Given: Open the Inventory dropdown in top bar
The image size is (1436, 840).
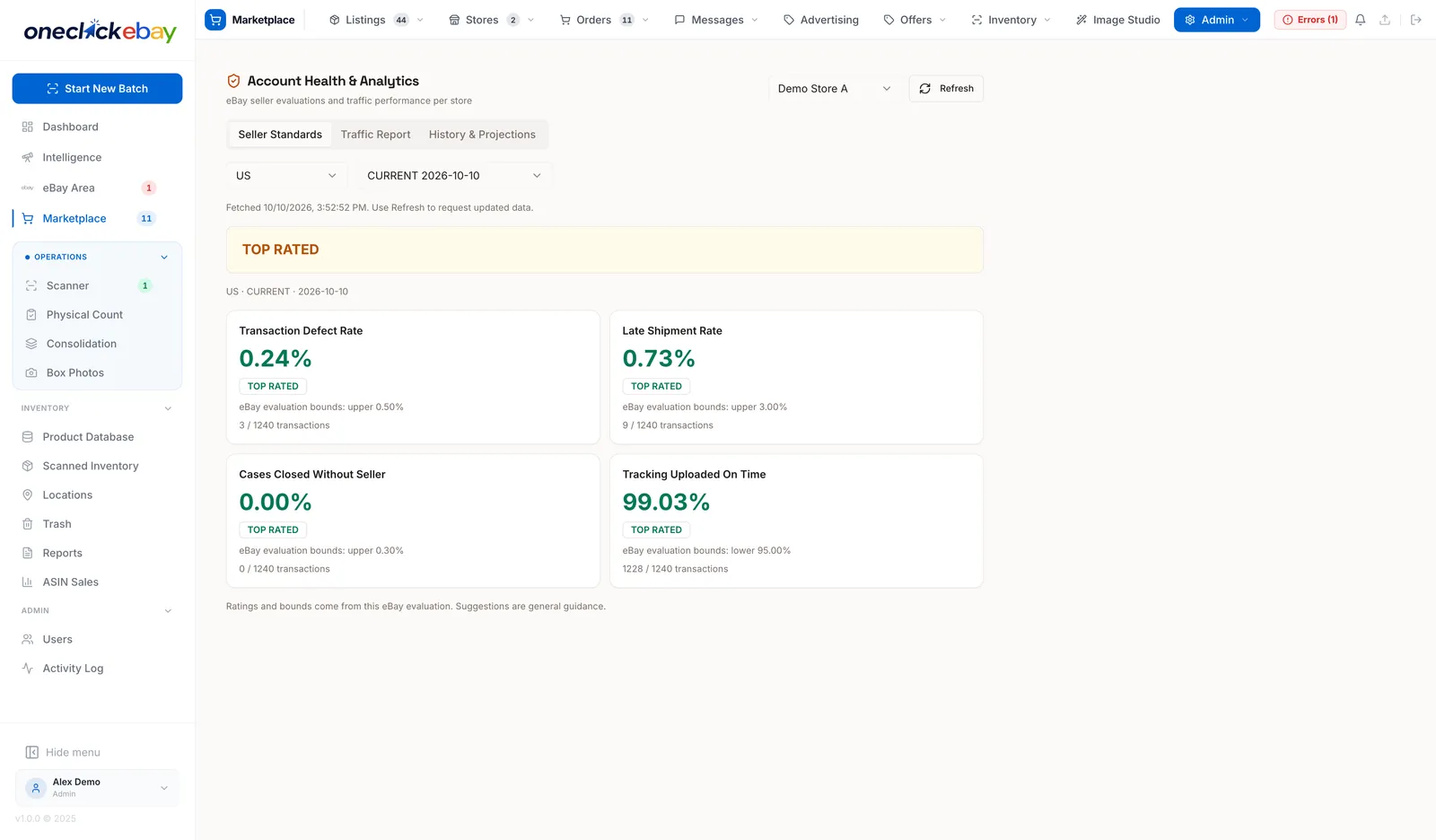Looking at the screenshot, I should 1011,20.
